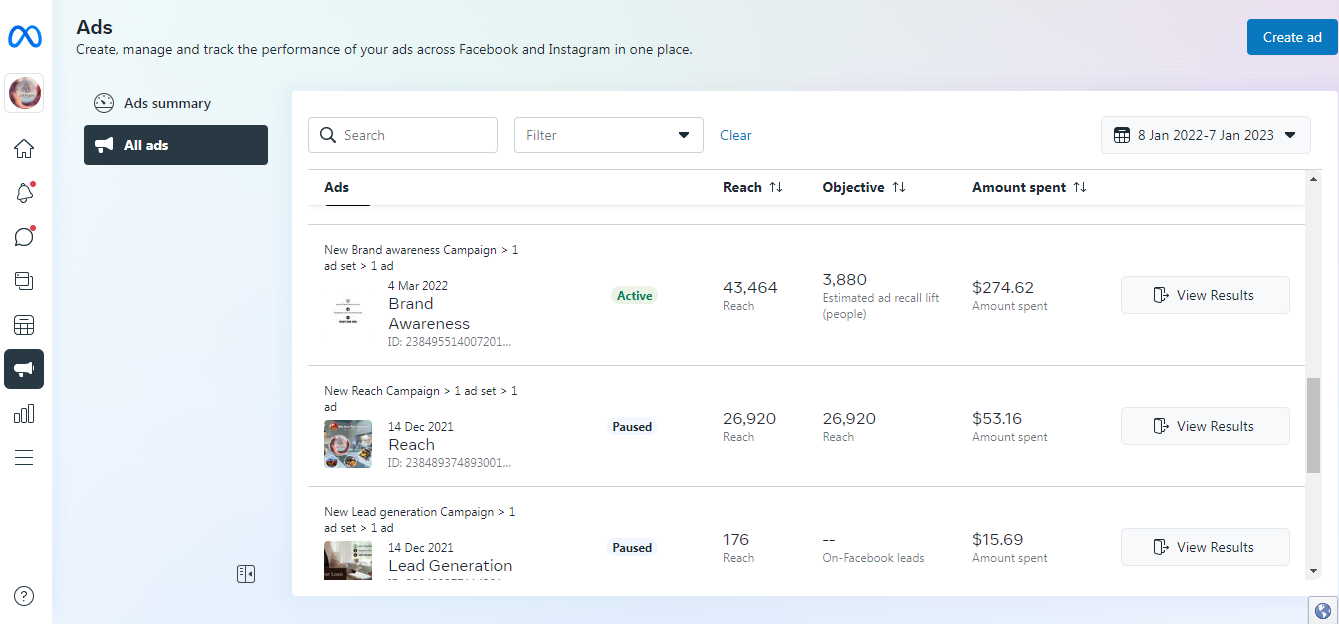Open the Posts and stories icon

click(24, 281)
